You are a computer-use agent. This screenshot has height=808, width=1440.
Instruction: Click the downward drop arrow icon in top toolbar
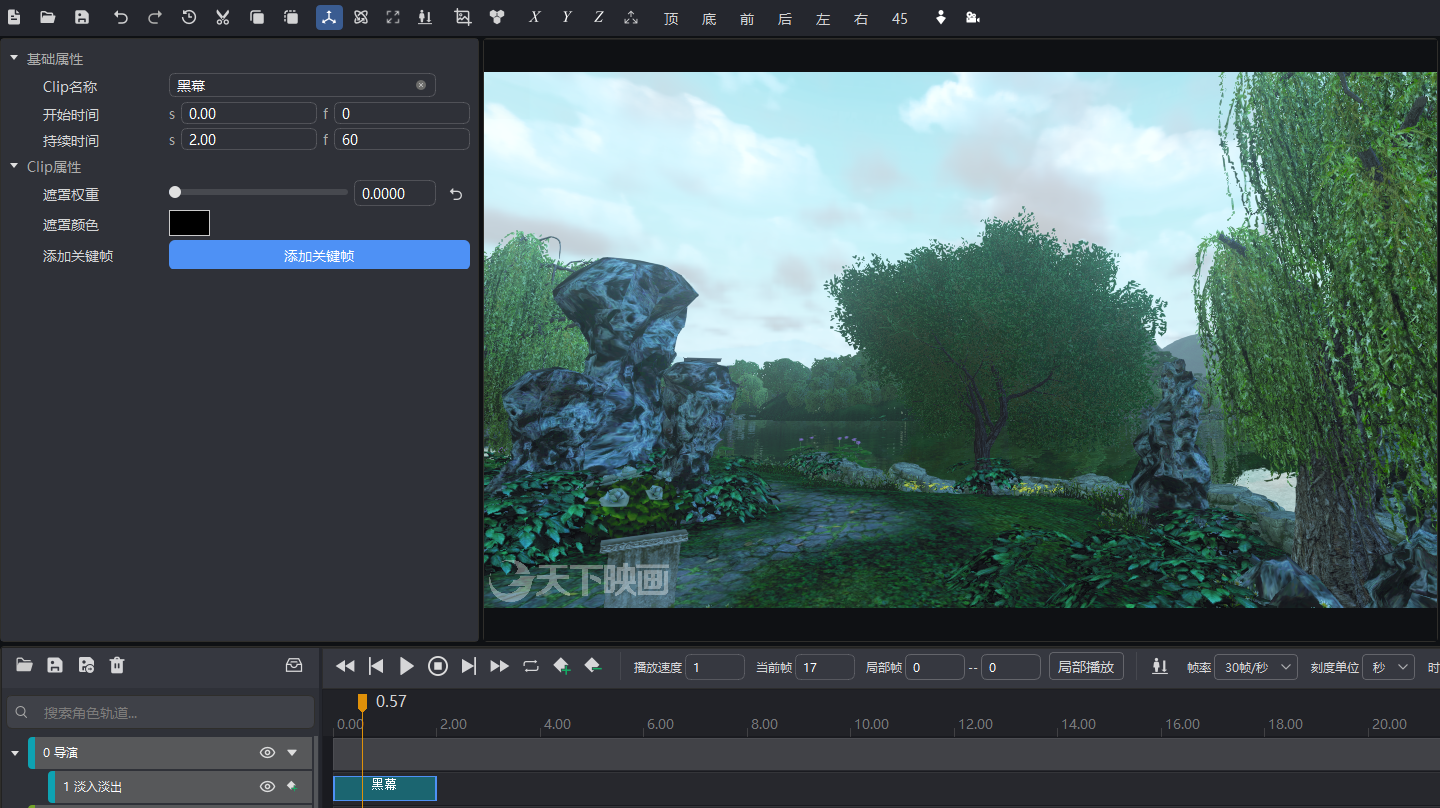click(x=940, y=17)
